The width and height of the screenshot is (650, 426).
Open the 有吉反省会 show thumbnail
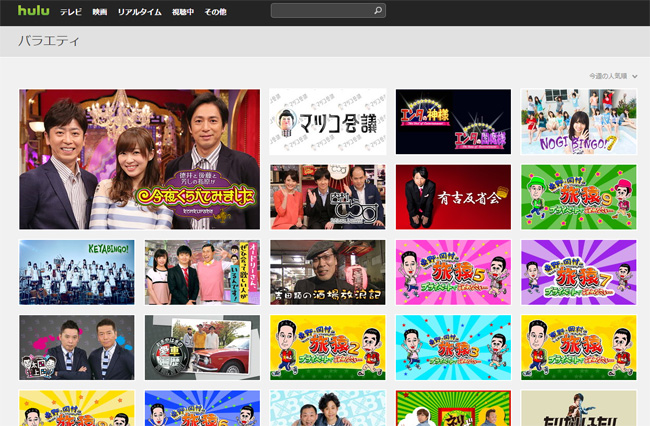pyautogui.click(x=453, y=197)
